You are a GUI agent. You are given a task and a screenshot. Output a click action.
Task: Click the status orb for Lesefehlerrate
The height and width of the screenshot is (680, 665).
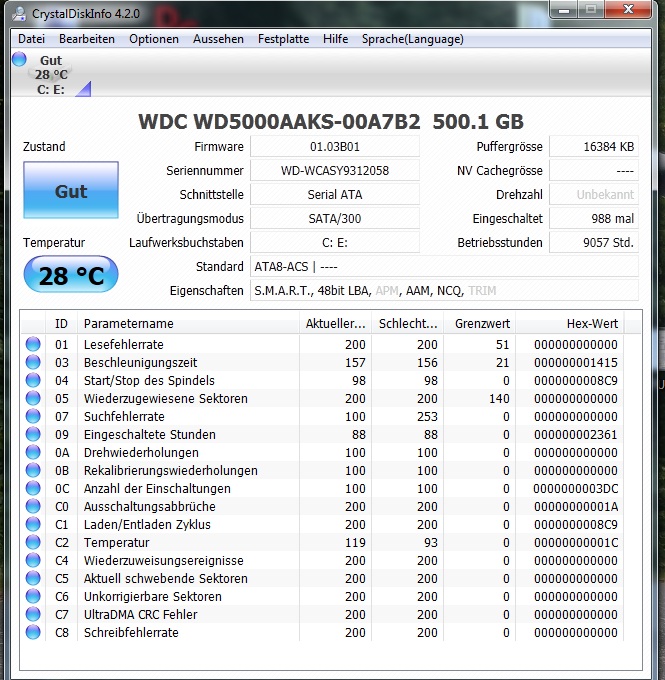click(x=33, y=344)
